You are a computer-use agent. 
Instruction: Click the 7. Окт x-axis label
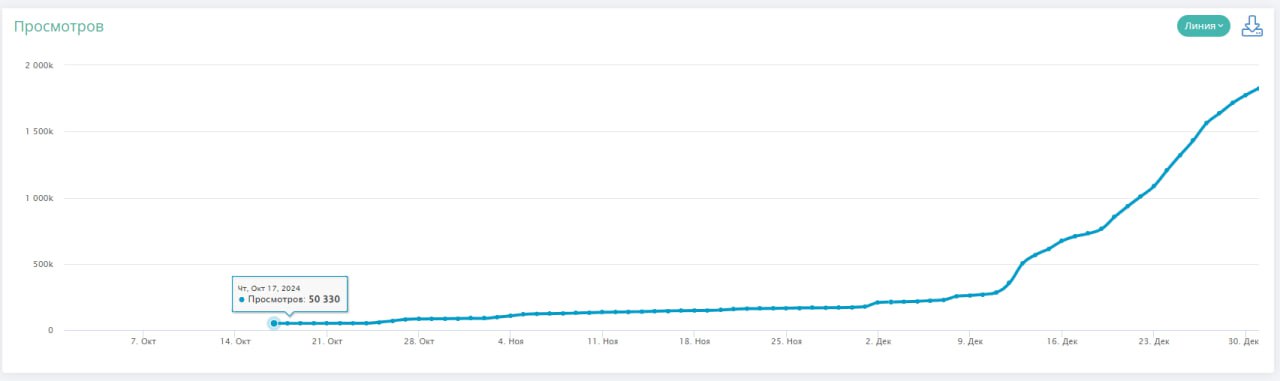(x=143, y=342)
